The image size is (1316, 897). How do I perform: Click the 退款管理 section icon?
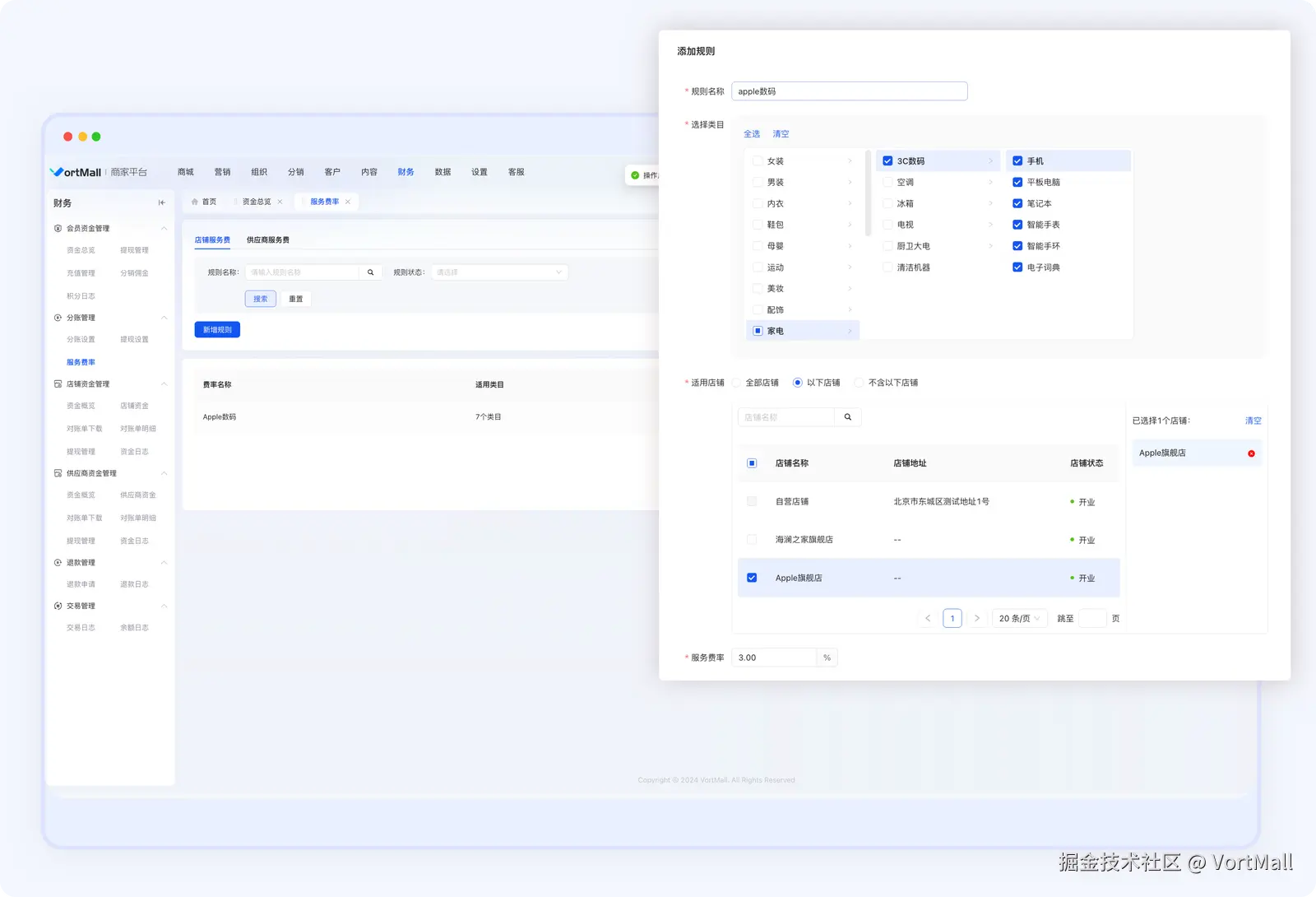point(58,563)
